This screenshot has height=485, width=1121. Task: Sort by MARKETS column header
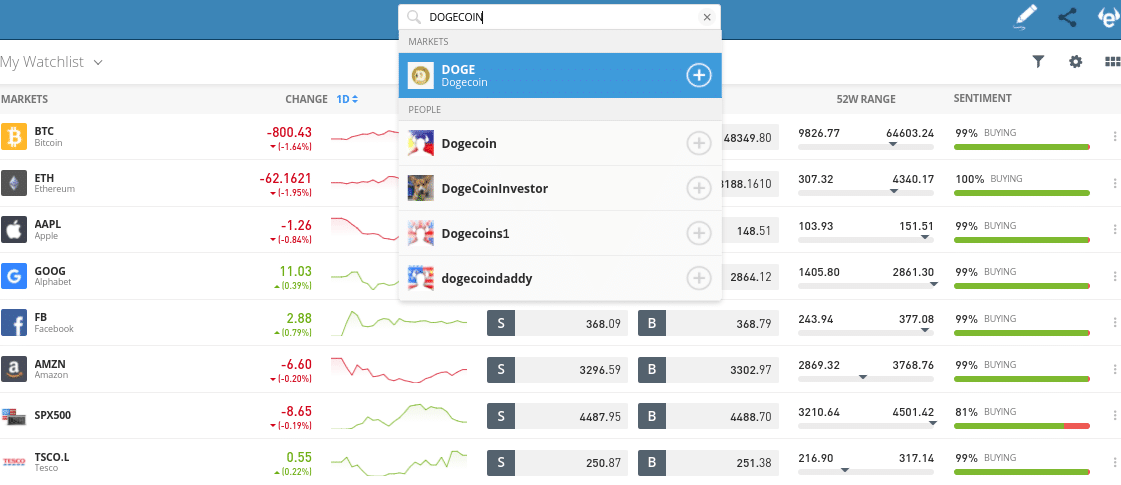coord(24,99)
